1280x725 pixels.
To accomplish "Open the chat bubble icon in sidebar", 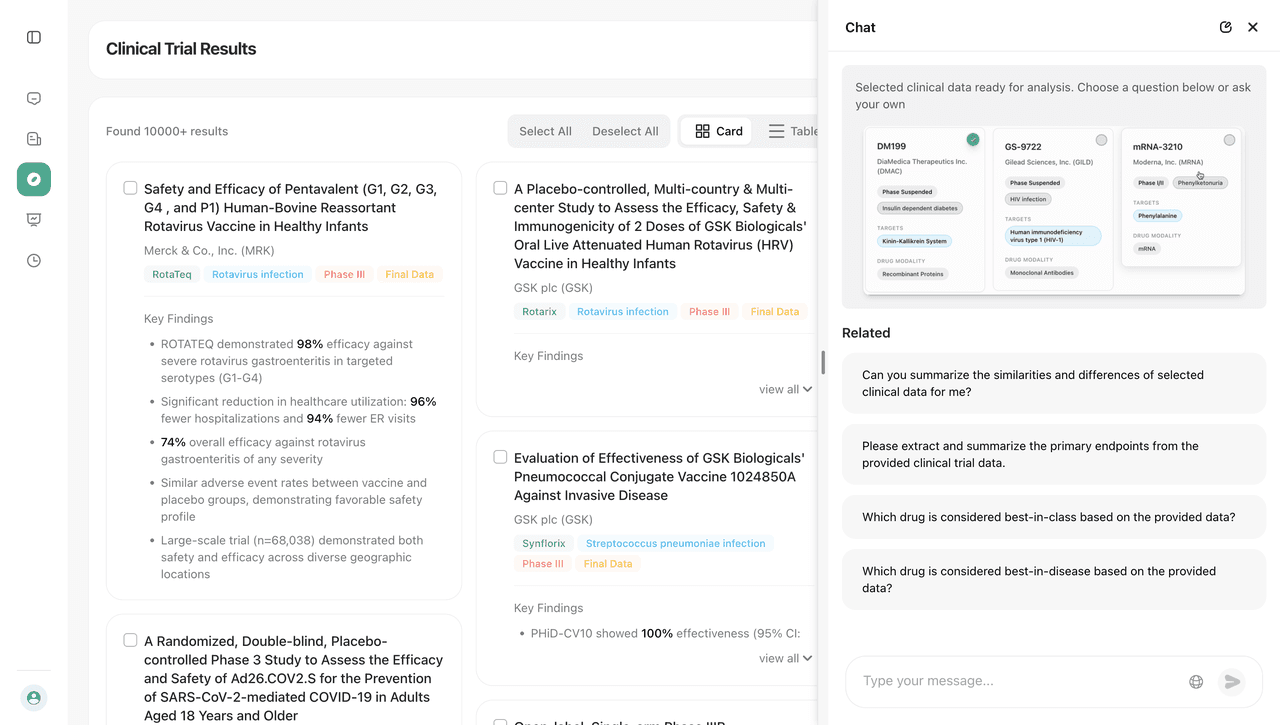I will [x=33, y=98].
